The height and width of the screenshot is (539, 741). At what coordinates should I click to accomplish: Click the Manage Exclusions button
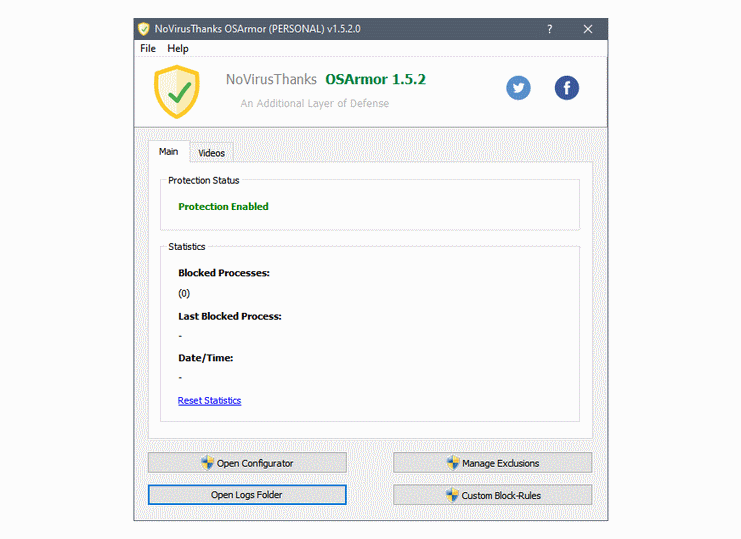coord(492,463)
